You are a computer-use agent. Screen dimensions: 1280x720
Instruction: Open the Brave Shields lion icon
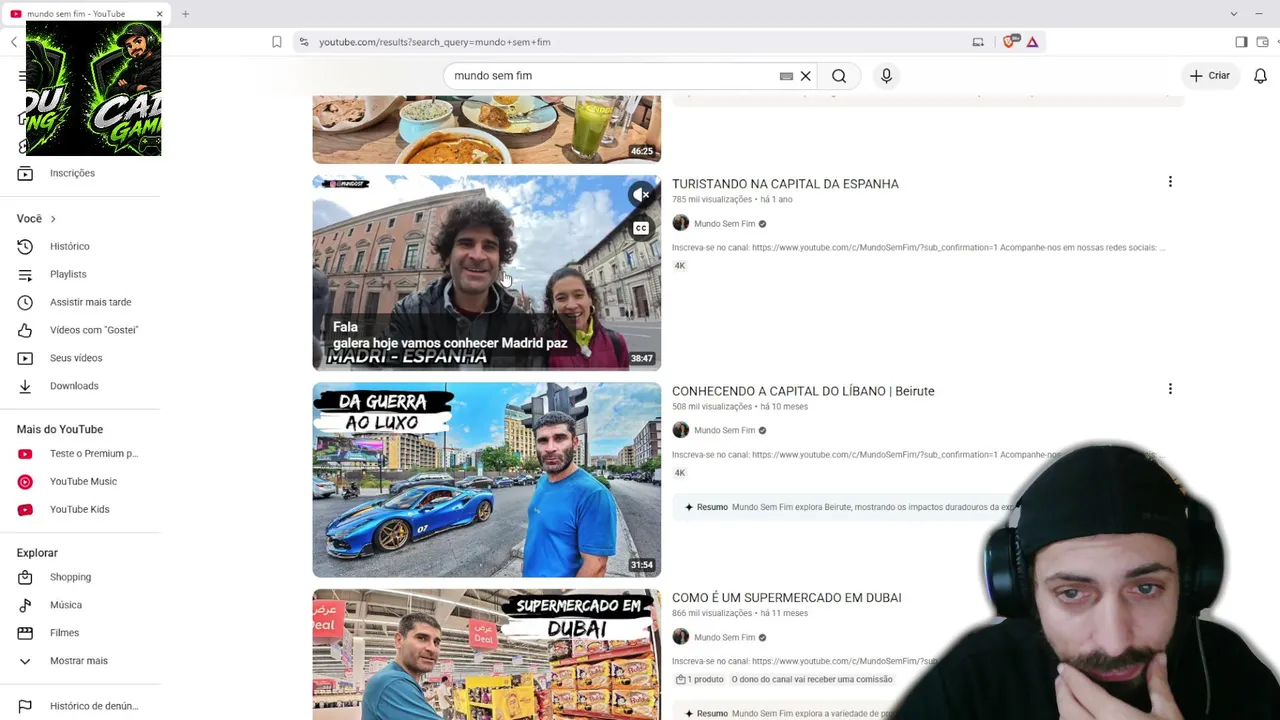[x=1009, y=42]
